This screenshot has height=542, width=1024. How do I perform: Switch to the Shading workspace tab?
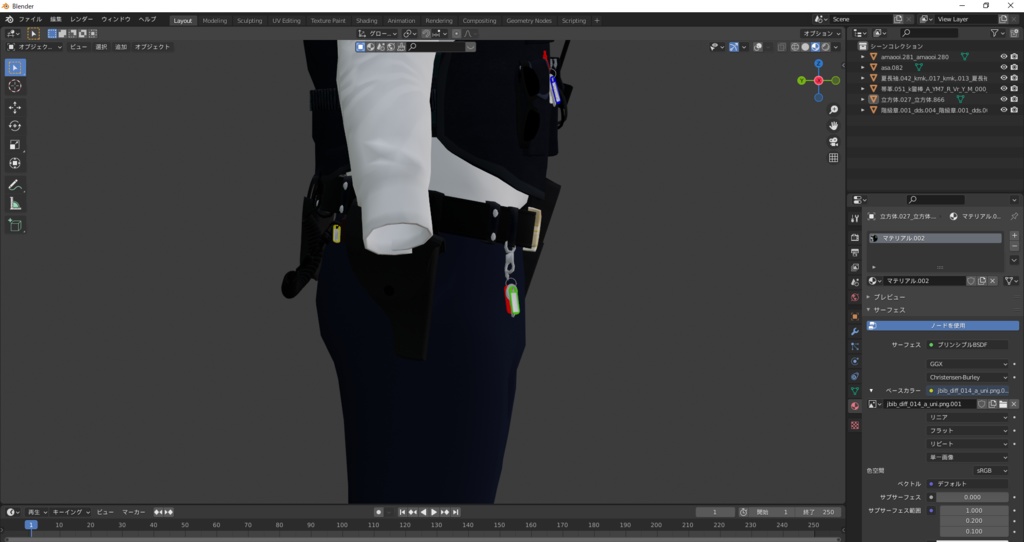coord(366,20)
